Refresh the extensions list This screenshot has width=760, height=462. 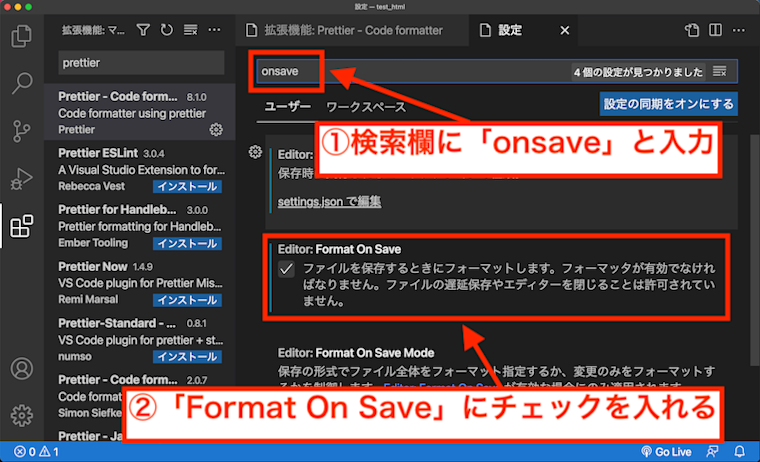(167, 31)
